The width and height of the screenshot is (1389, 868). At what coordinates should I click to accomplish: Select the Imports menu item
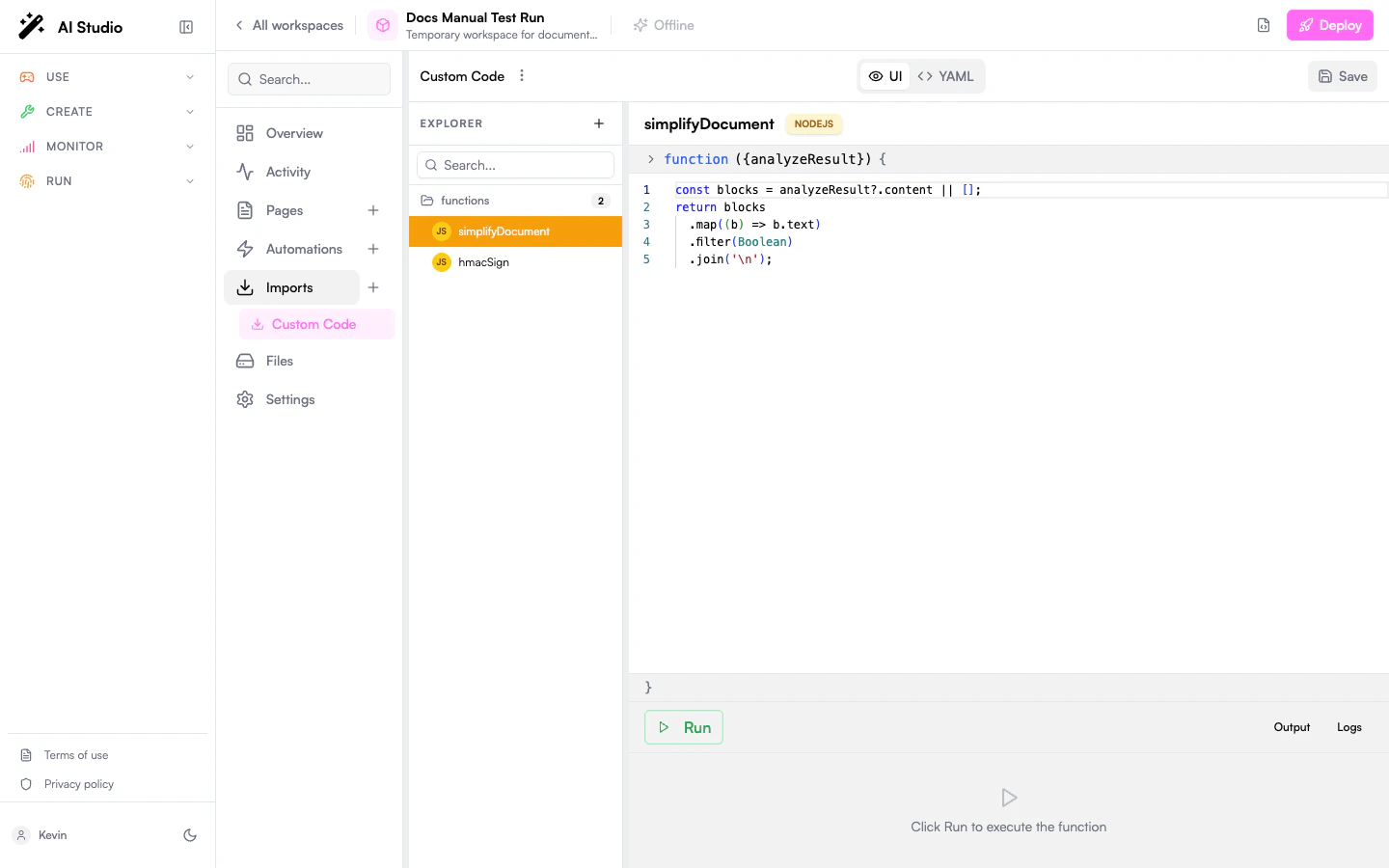[291, 287]
